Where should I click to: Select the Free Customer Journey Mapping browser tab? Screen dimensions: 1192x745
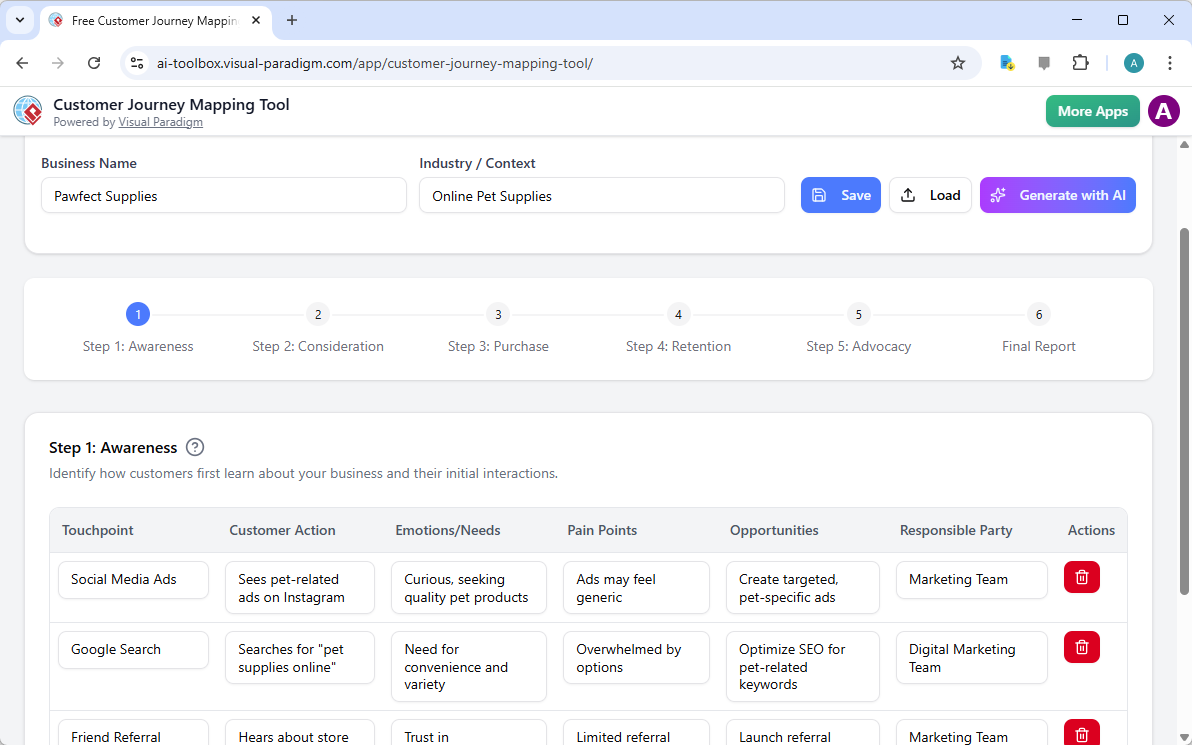pos(150,20)
